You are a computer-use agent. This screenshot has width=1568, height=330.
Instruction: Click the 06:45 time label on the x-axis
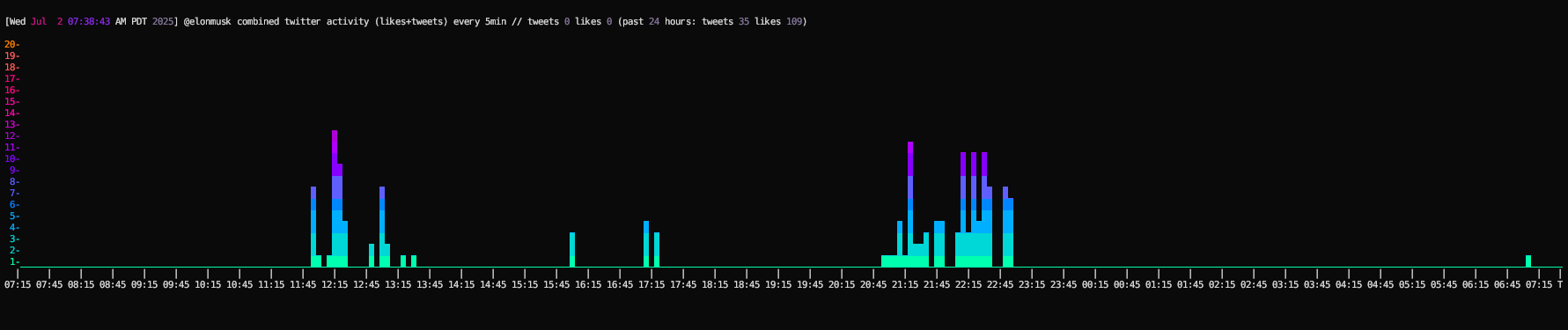[x=1507, y=284]
